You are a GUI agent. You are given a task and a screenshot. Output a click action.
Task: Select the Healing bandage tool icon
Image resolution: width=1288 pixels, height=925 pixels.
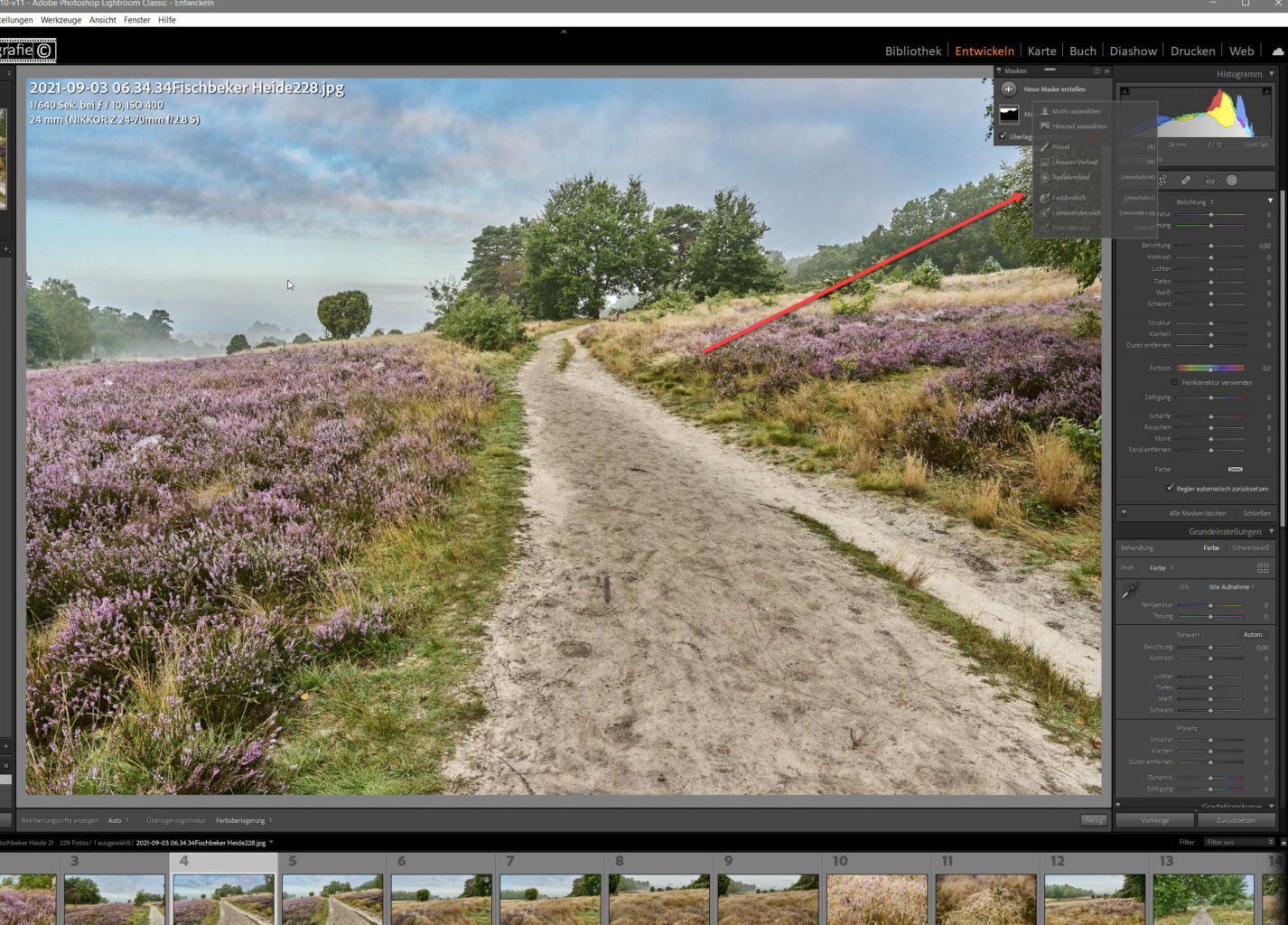coord(1186,180)
